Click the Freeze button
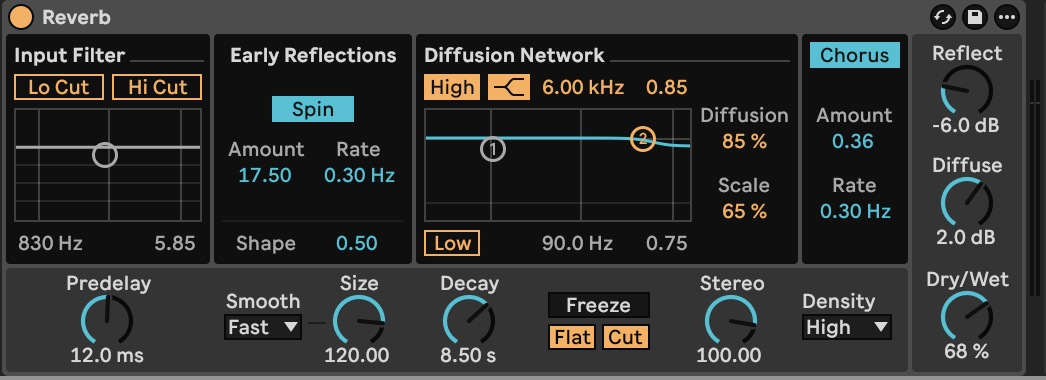Image resolution: width=1046 pixels, height=380 pixels. (598, 305)
